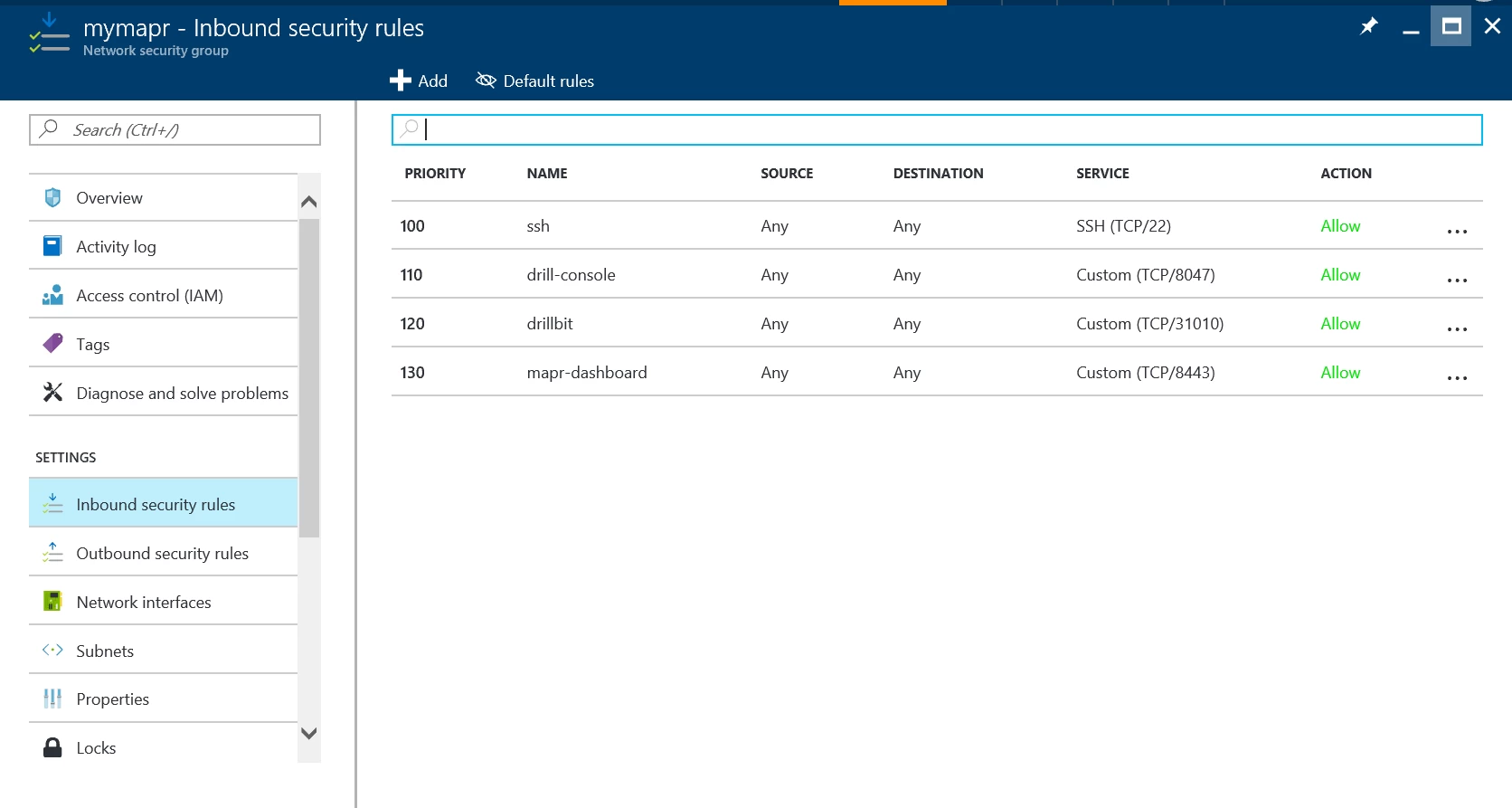
Task: Click the sidebar scroll down arrow
Action: pos(308,733)
